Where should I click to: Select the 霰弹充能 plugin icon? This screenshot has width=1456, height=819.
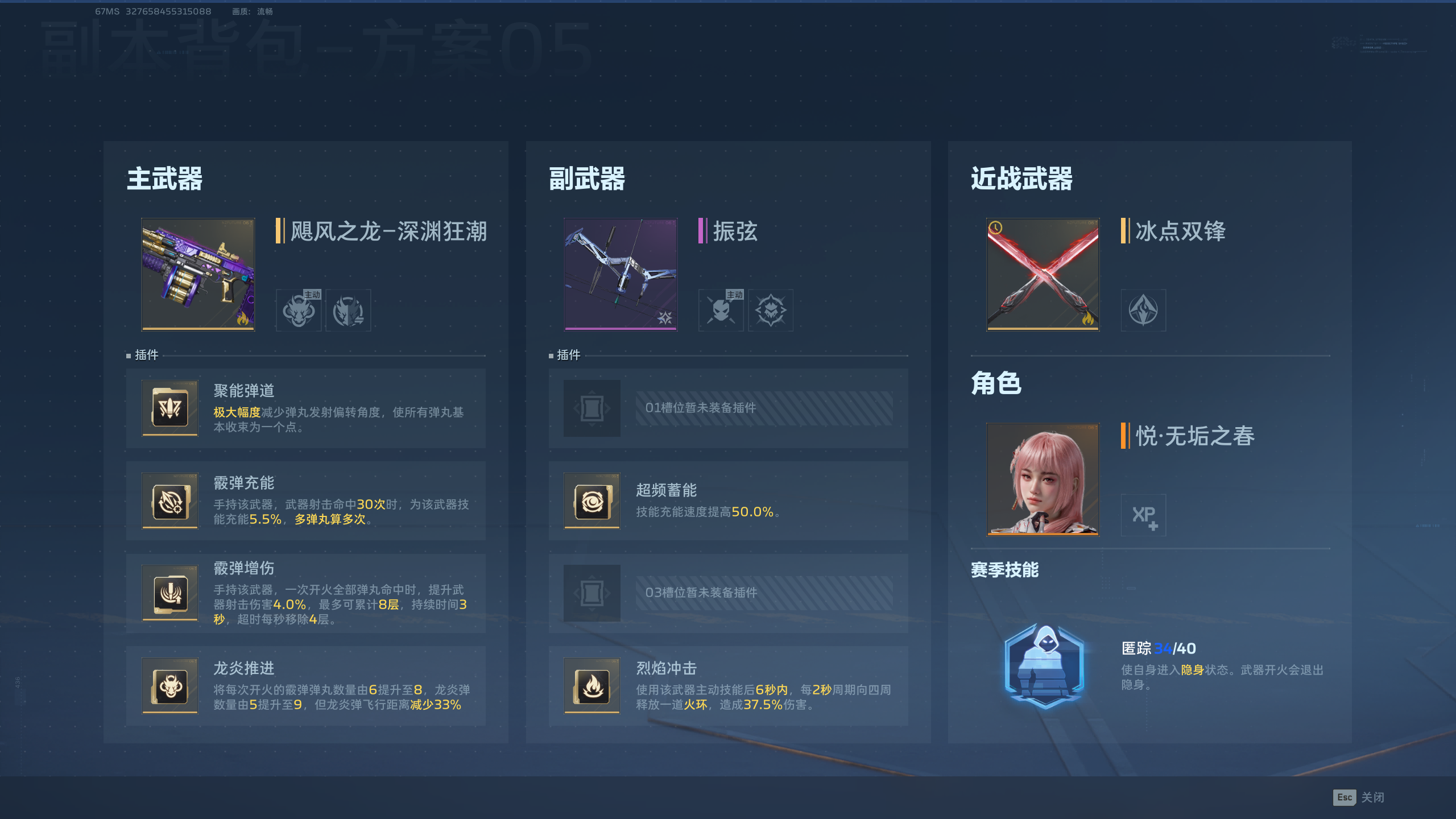click(170, 500)
